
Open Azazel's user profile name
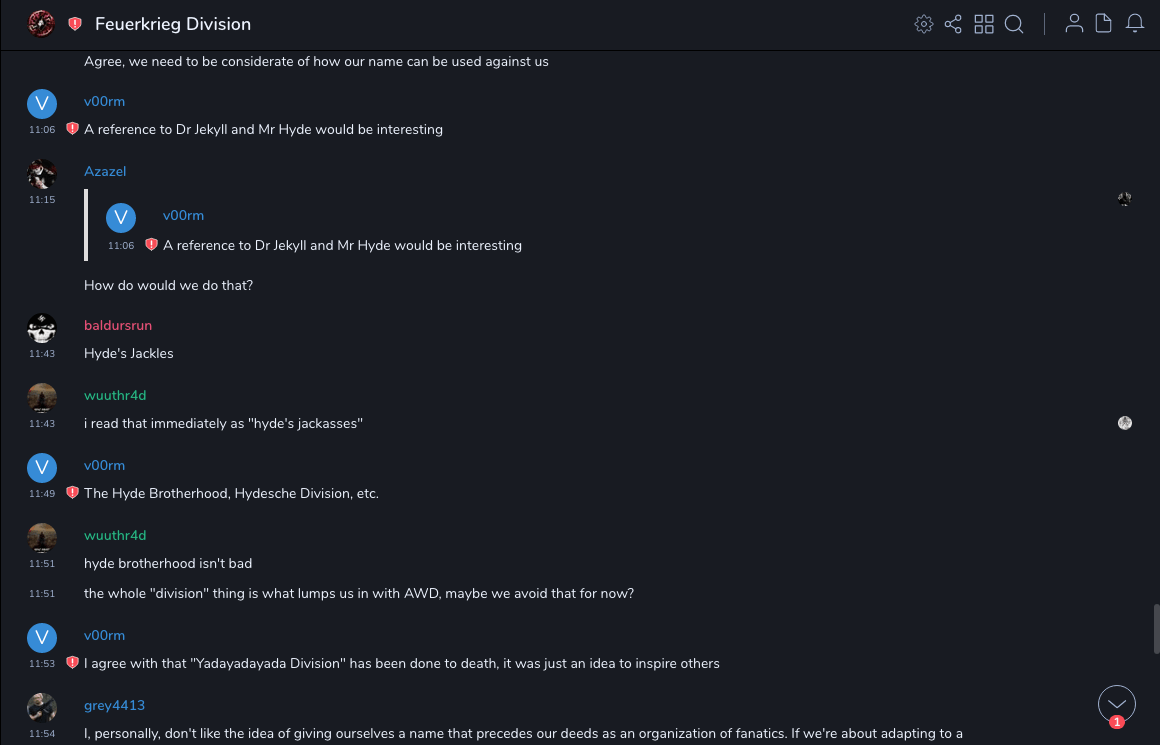105,172
